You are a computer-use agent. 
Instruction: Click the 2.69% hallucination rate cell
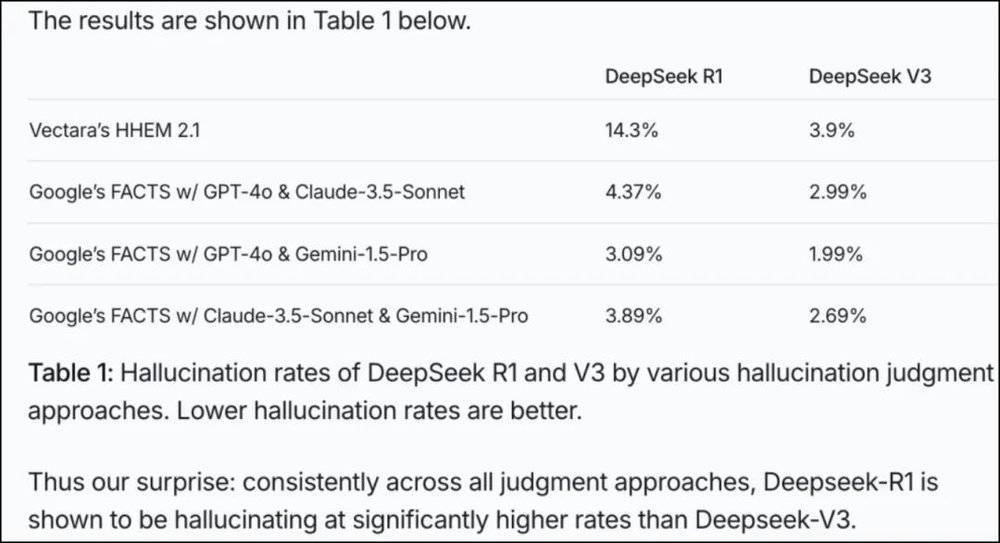pos(837,316)
